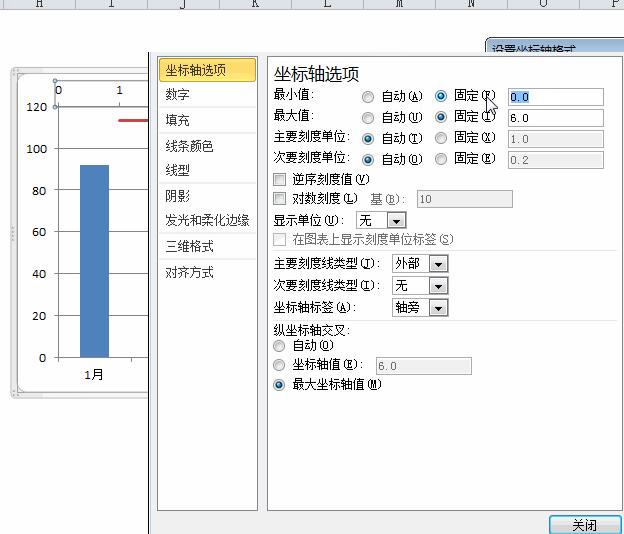Enable 逆序刻度值 checkbox
Viewport: 624px width, 534px height.
(x=280, y=179)
